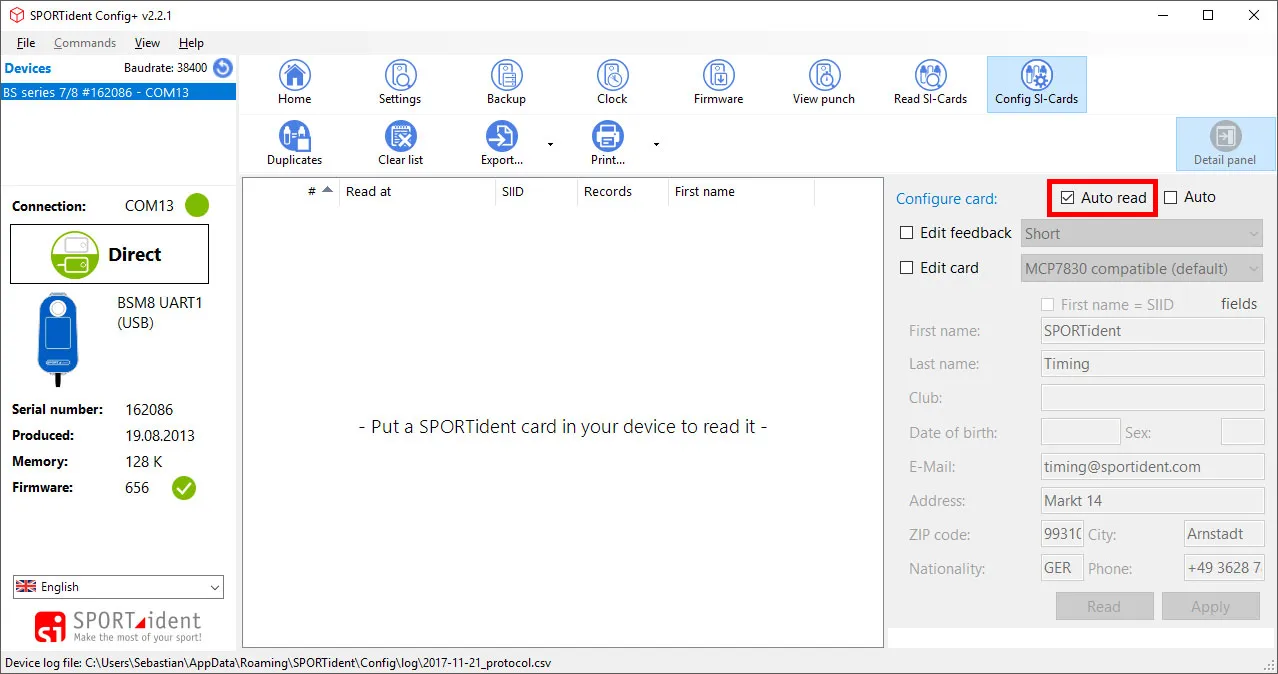Click the green firmware checkmark icon
The height and width of the screenshot is (674, 1278).
tap(184, 488)
